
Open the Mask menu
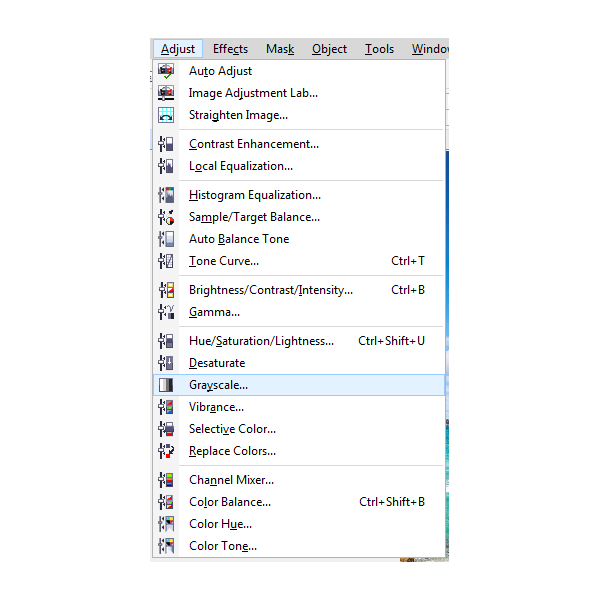[280, 49]
